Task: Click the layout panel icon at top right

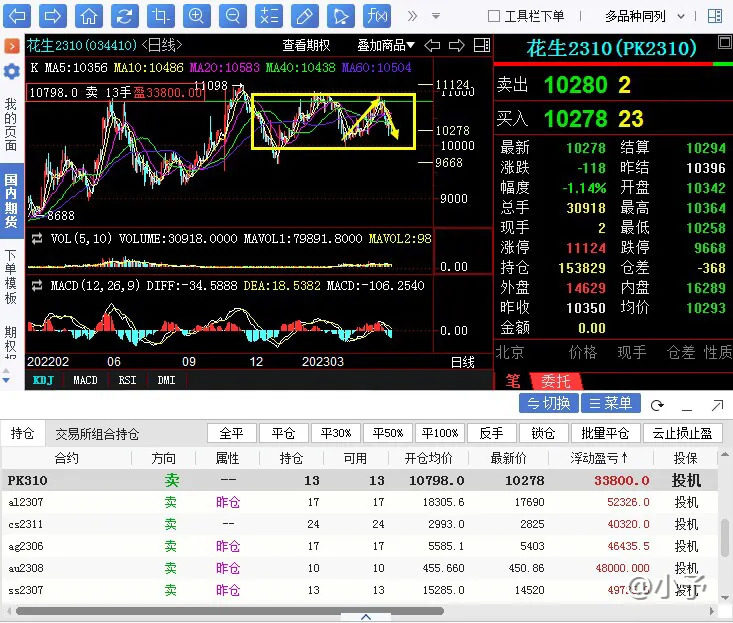Action: pos(715,16)
